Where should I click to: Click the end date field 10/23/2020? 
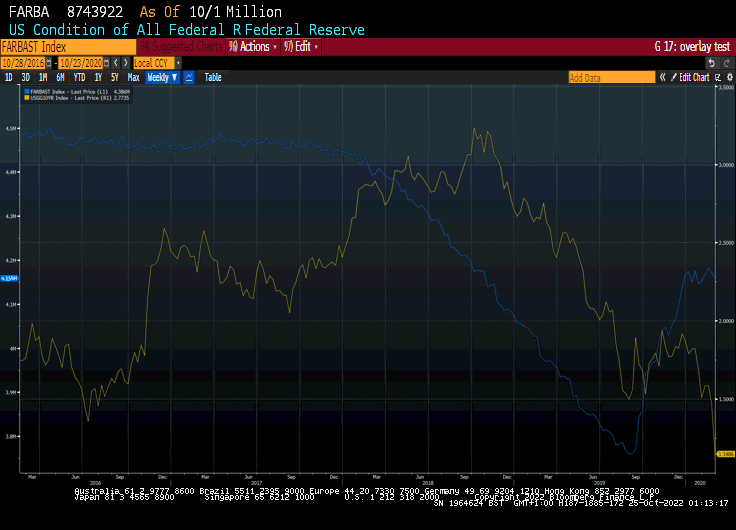81,63
